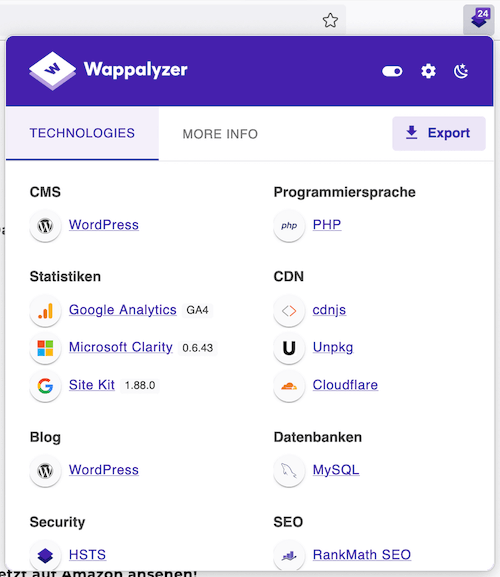
Task: Open the cdnjs link
Action: tap(329, 310)
